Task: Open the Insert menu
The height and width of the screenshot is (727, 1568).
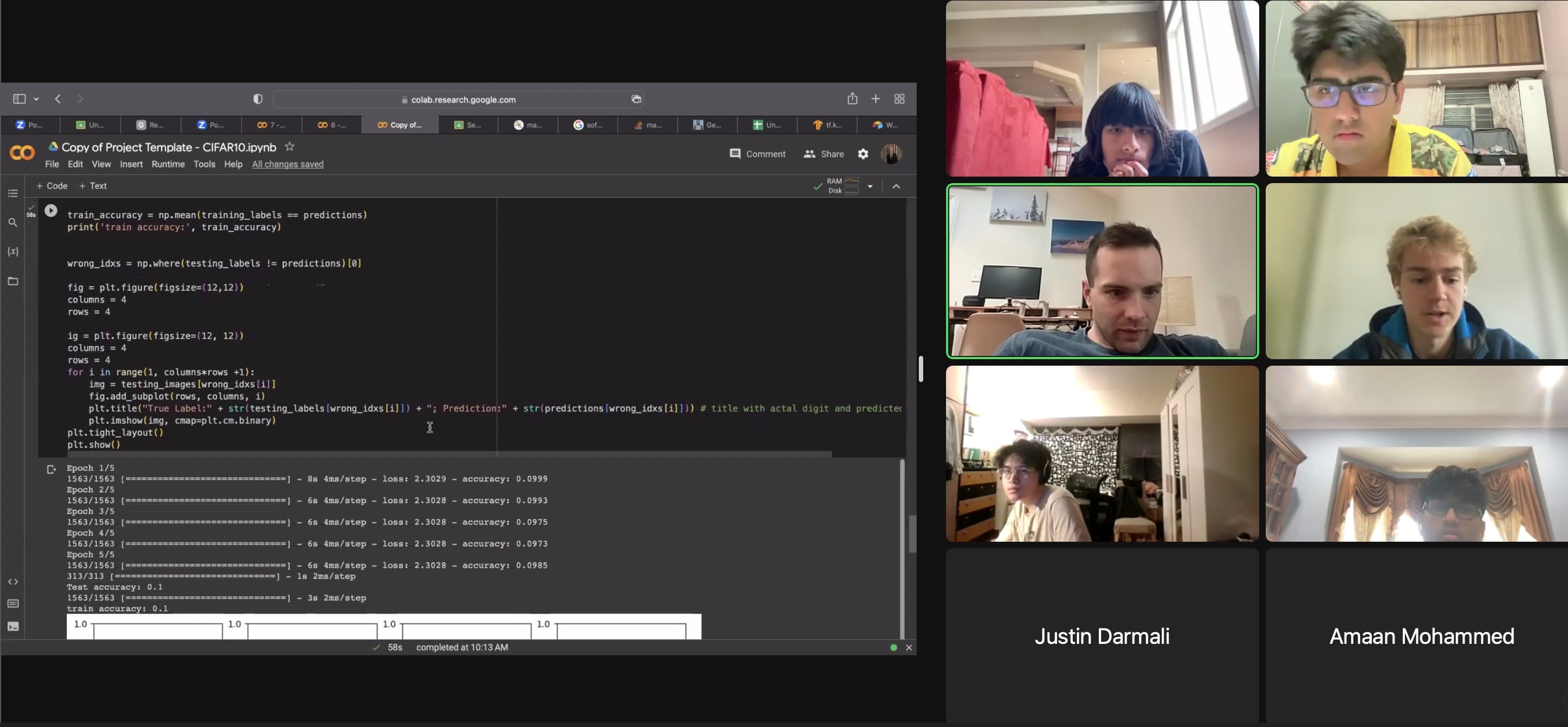Action: [x=131, y=164]
